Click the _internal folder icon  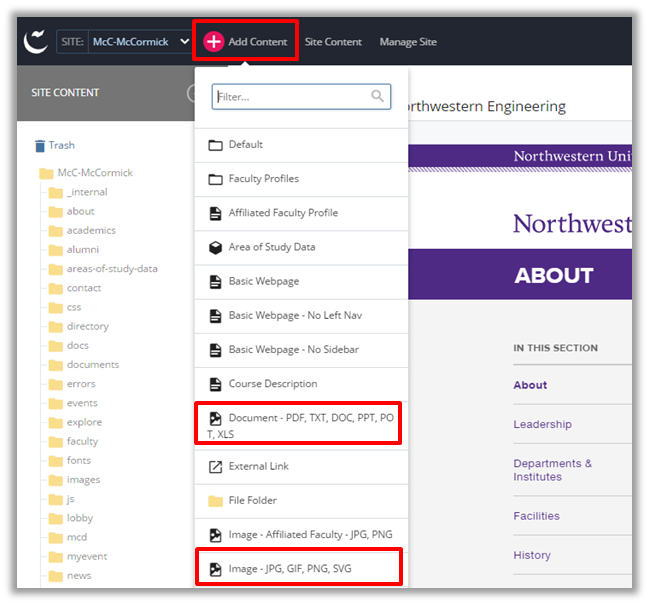click(55, 192)
